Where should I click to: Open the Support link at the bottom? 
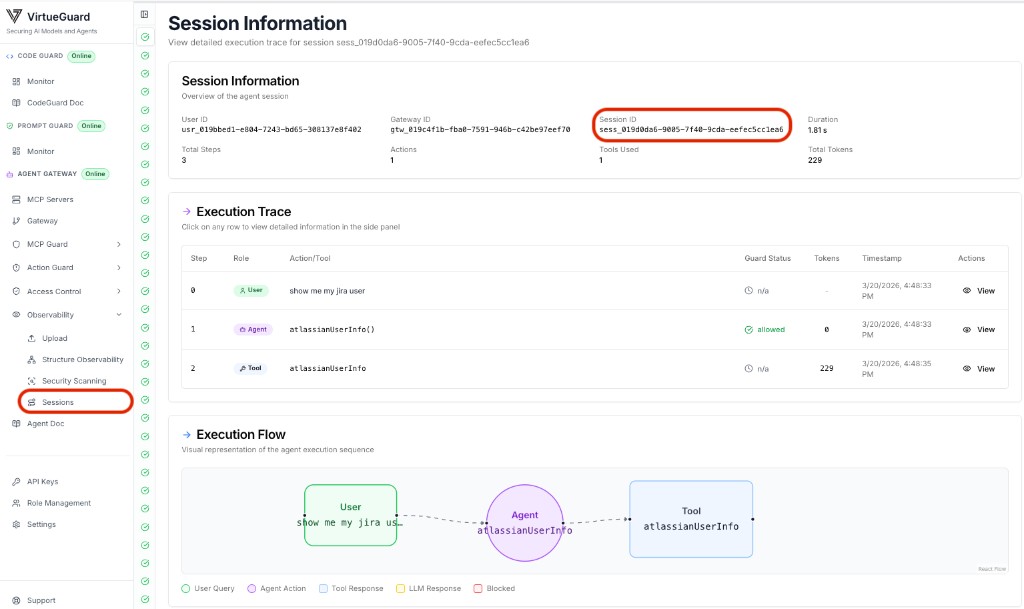click(x=40, y=600)
